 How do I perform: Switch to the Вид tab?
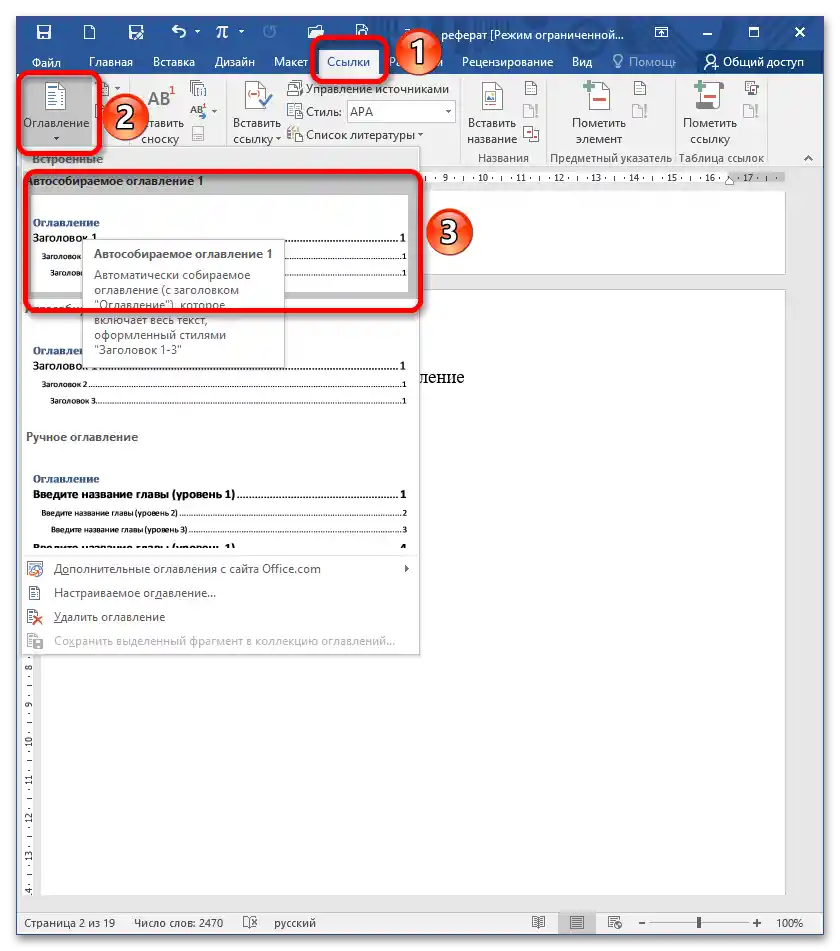(x=581, y=62)
